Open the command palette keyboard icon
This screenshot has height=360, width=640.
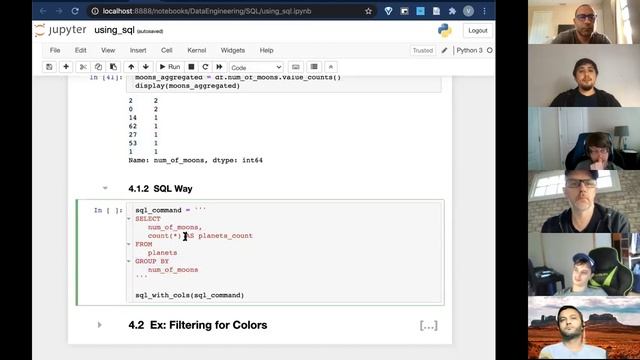click(x=296, y=67)
